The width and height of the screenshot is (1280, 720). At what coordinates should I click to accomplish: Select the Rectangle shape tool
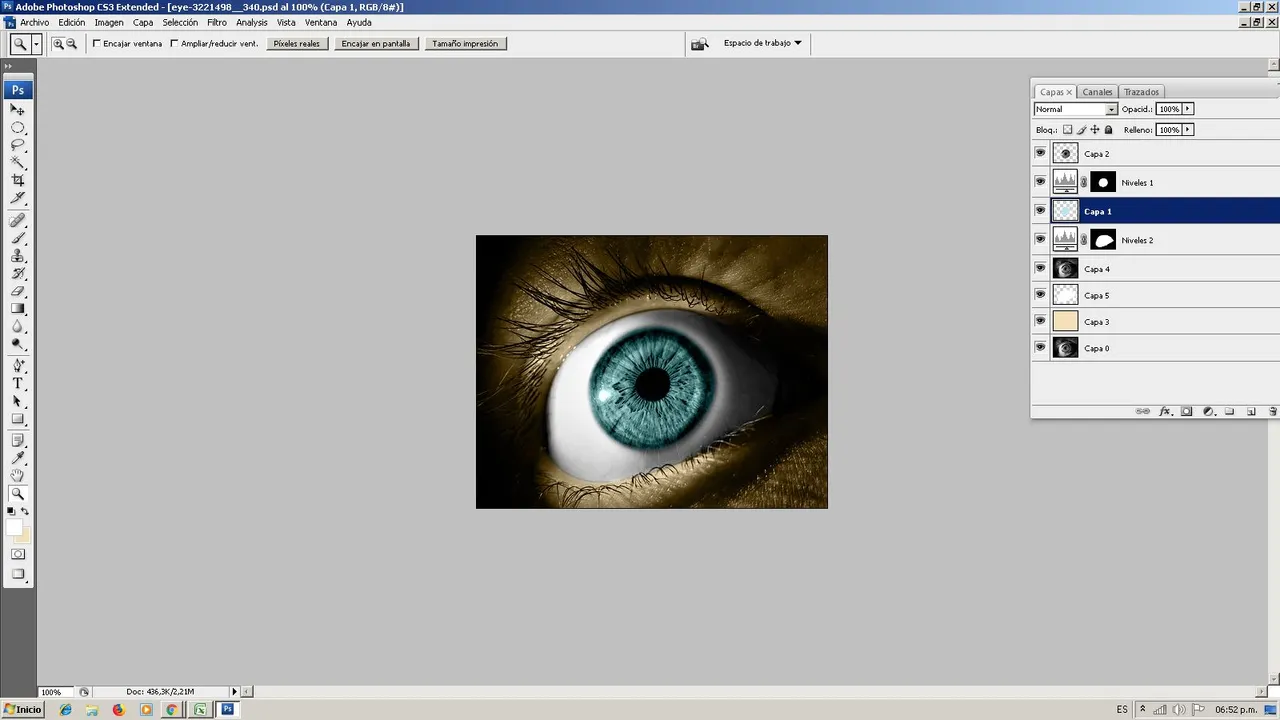(x=18, y=420)
